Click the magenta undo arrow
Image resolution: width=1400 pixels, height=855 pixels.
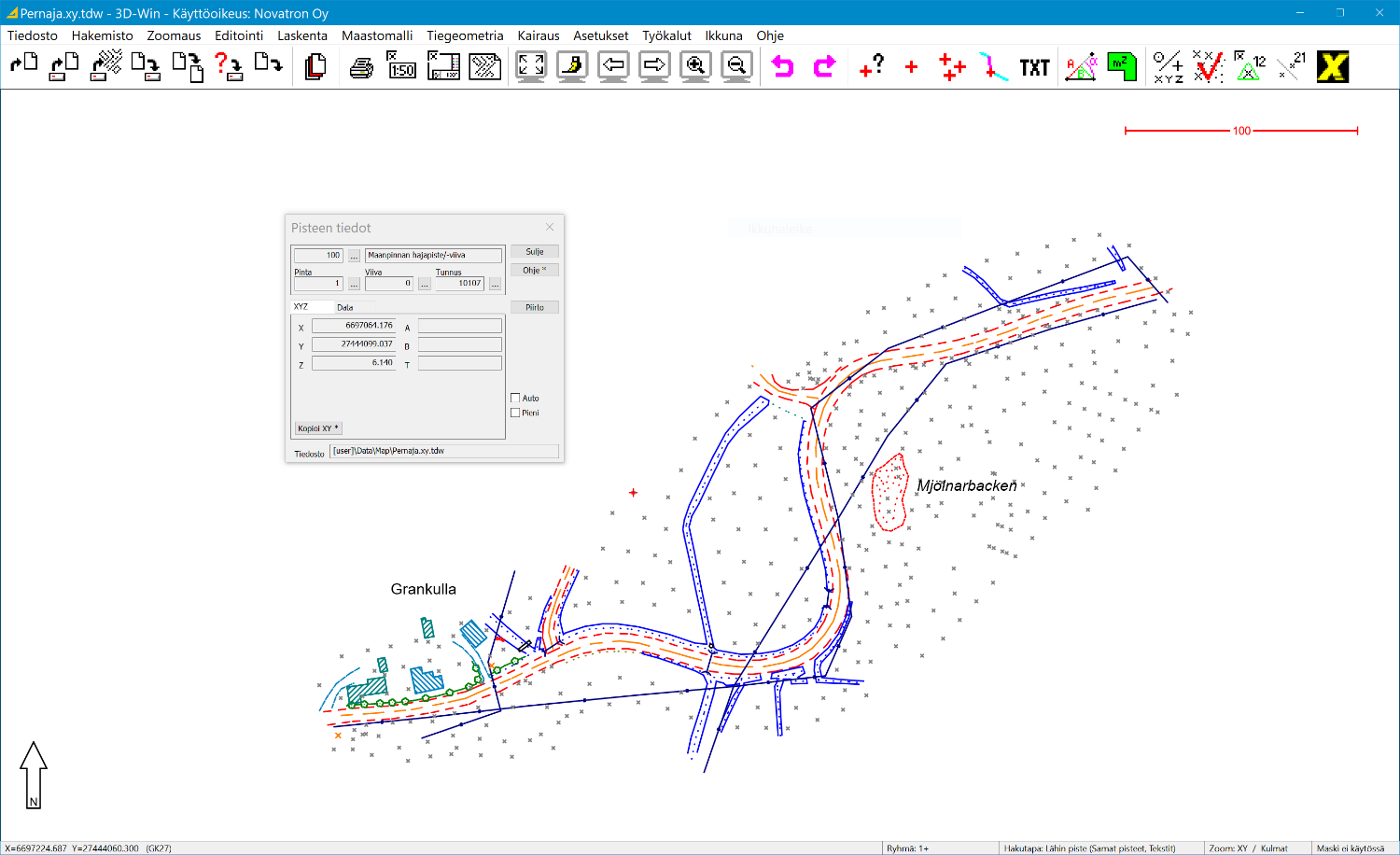(783, 67)
